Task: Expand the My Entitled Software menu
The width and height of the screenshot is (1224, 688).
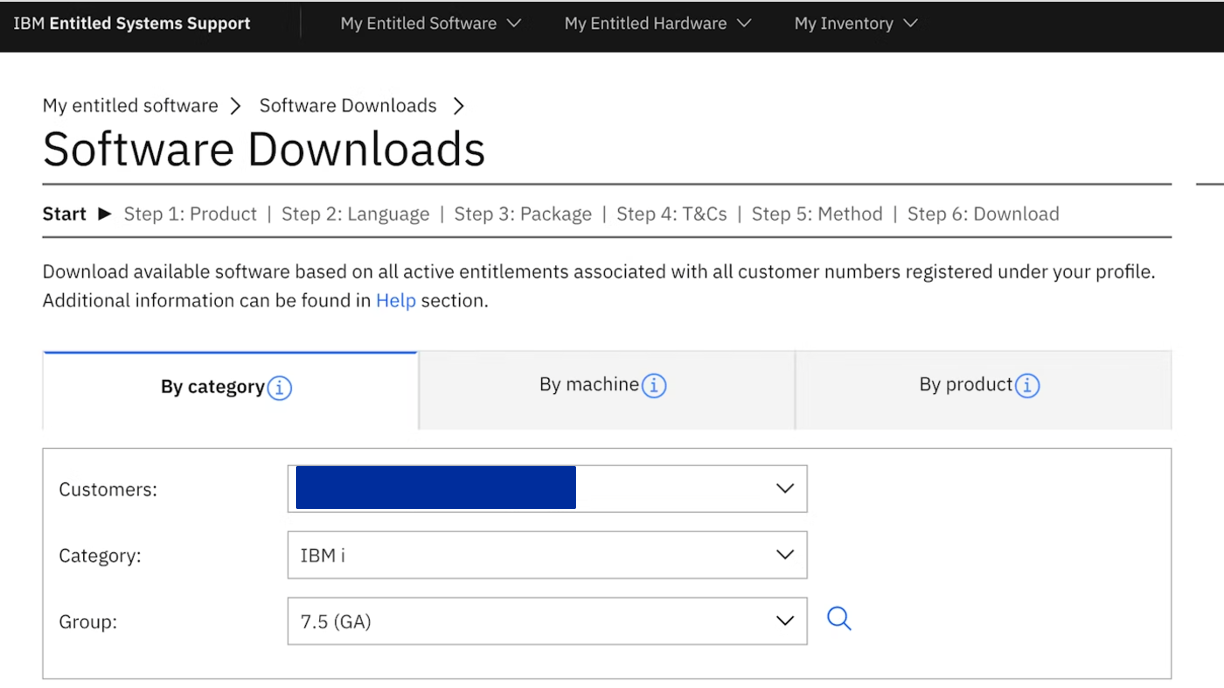Action: [x=430, y=23]
